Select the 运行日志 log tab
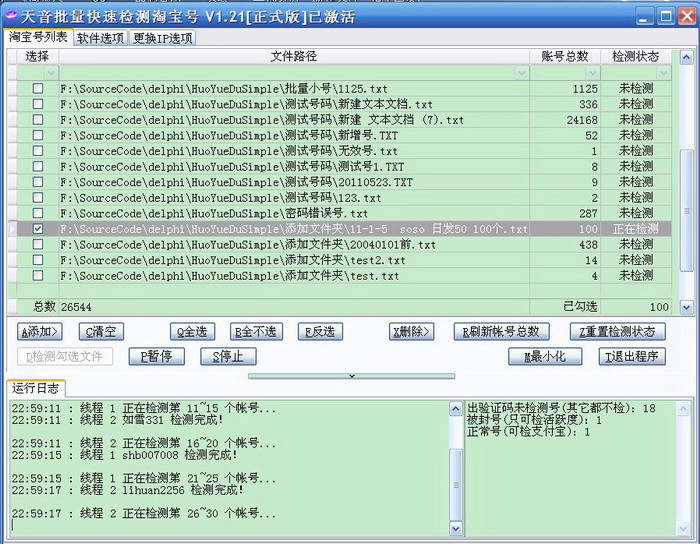 pyautogui.click(x=36, y=388)
